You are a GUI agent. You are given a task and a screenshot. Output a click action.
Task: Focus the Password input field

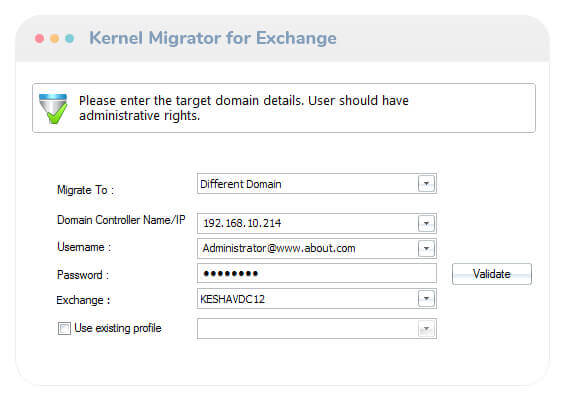click(317, 273)
